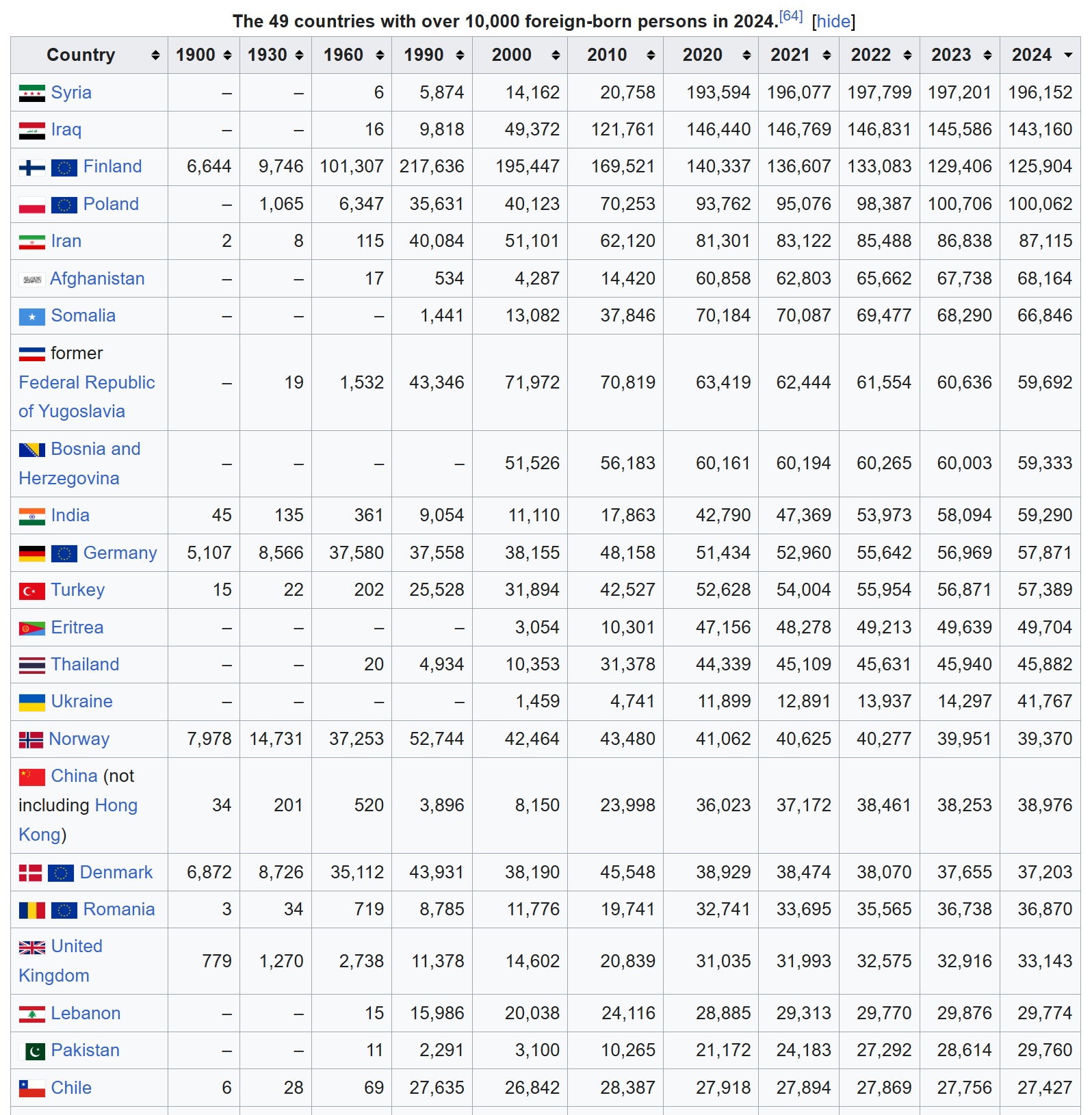Viewport: 1092px width, 1115px height.
Task: Sort table by 2000 column
Action: tap(520, 55)
